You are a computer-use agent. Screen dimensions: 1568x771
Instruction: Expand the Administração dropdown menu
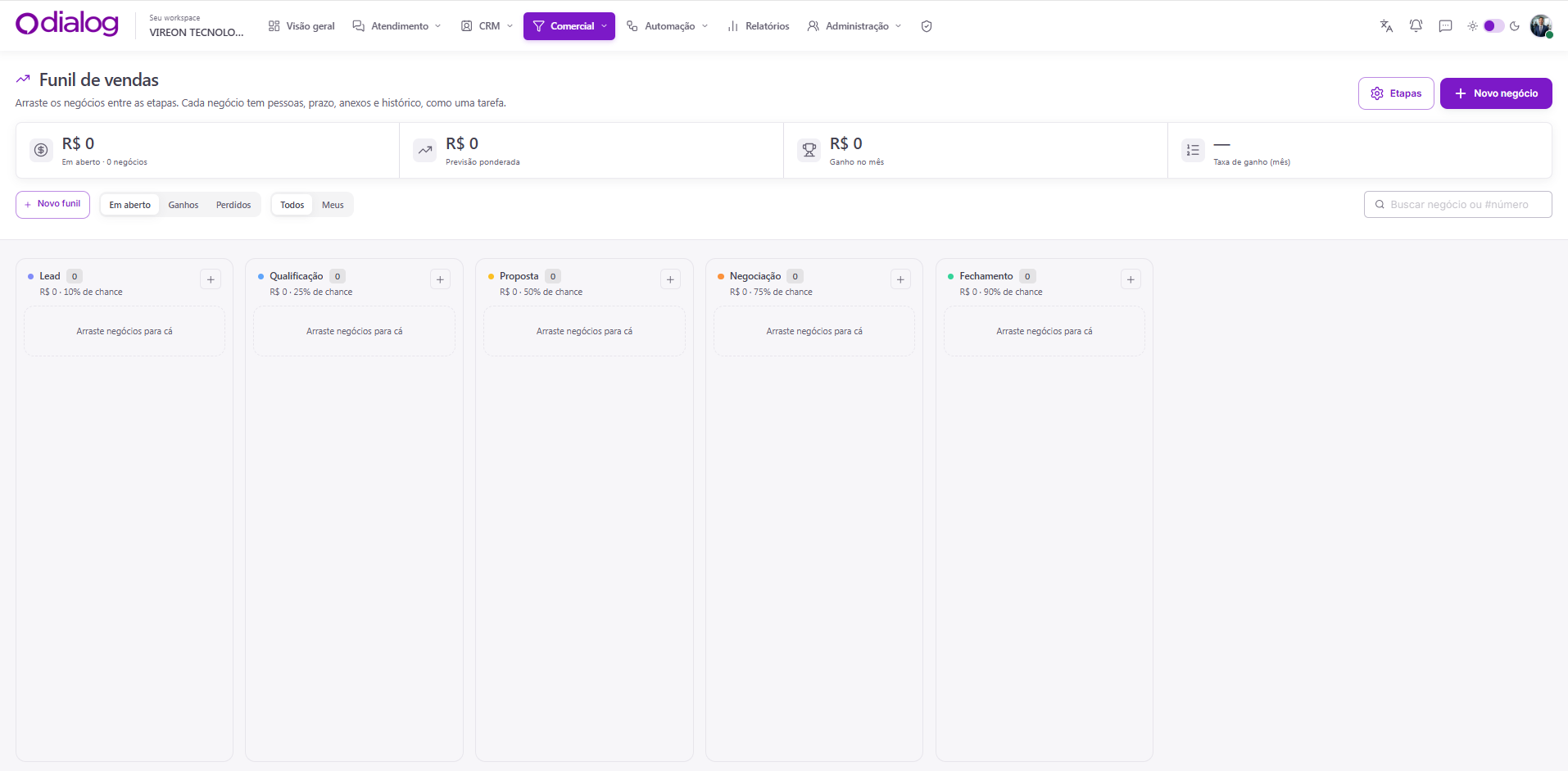[854, 26]
